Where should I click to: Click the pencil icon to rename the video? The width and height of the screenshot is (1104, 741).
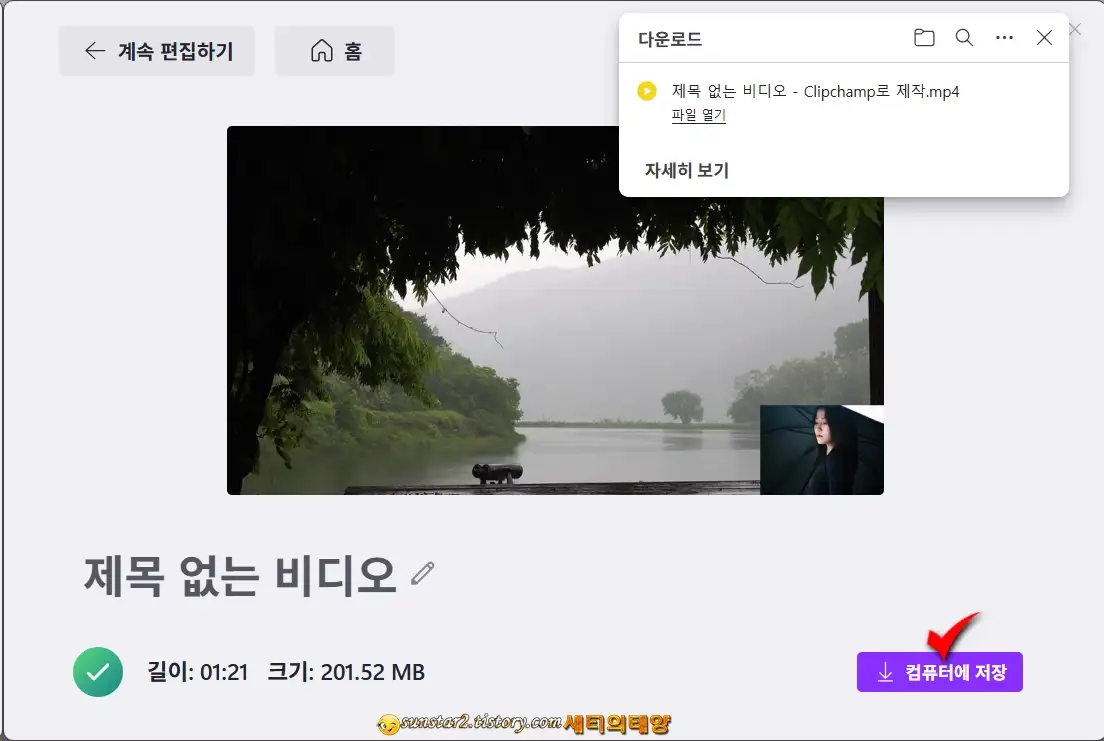tap(424, 572)
